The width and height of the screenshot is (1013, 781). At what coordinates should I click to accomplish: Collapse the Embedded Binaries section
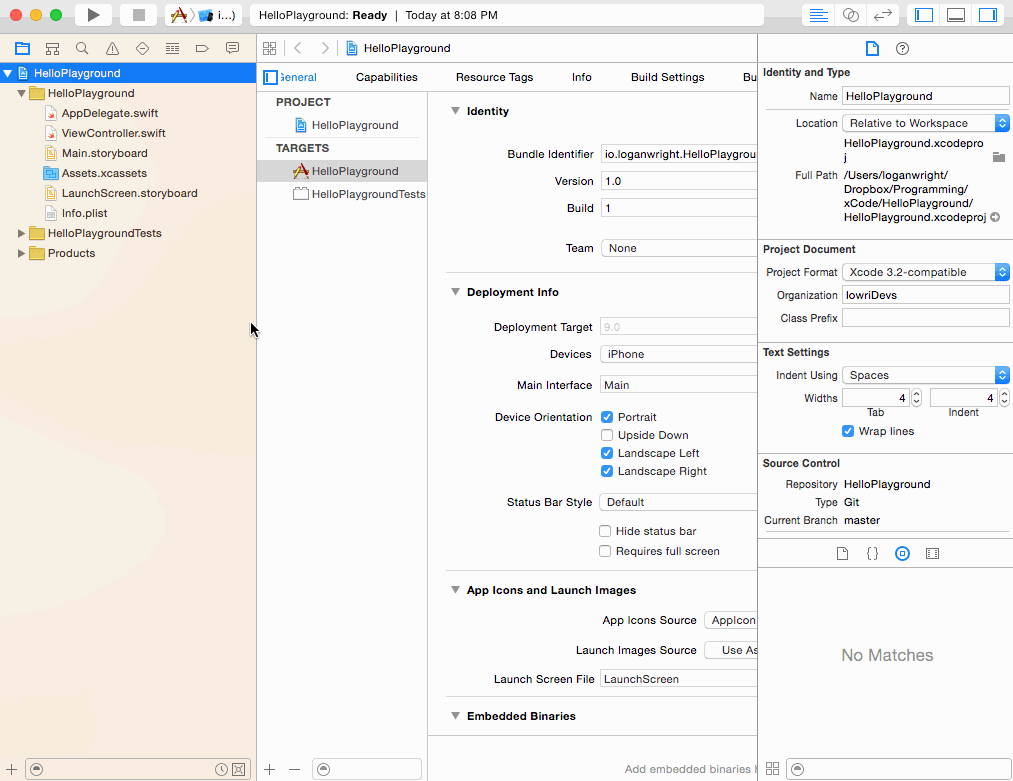[455, 716]
